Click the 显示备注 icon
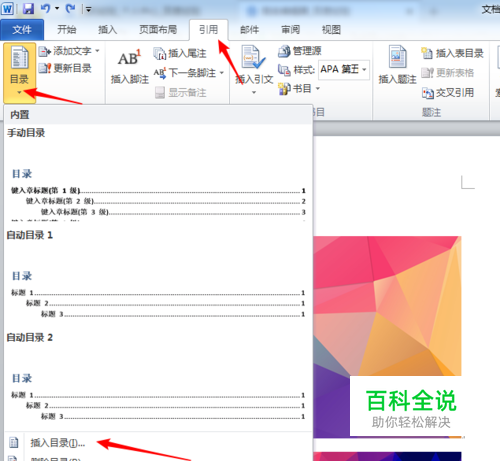This screenshot has width=500, height=461. [160, 93]
